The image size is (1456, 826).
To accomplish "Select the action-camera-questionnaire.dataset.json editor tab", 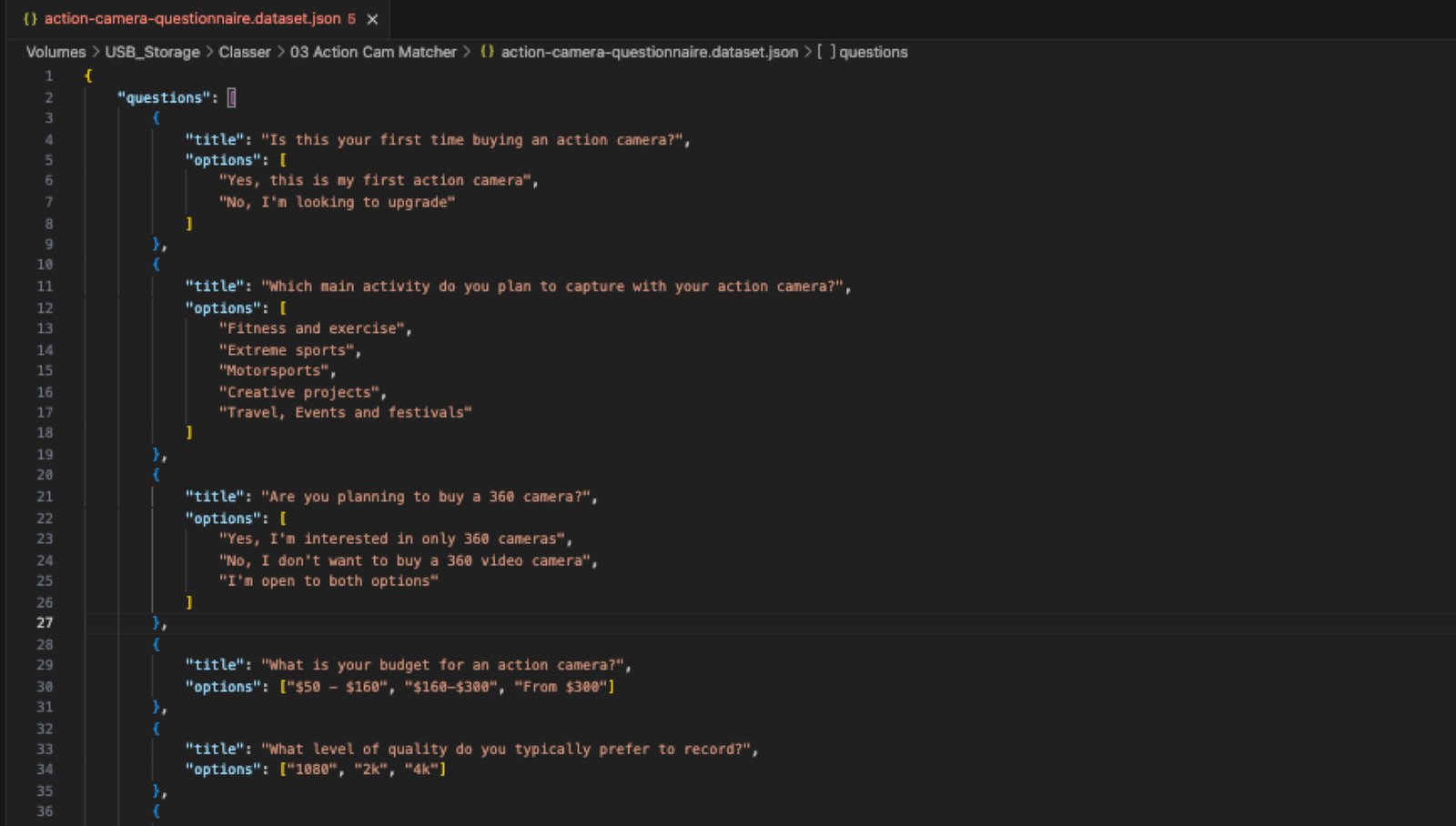I will coord(192,18).
